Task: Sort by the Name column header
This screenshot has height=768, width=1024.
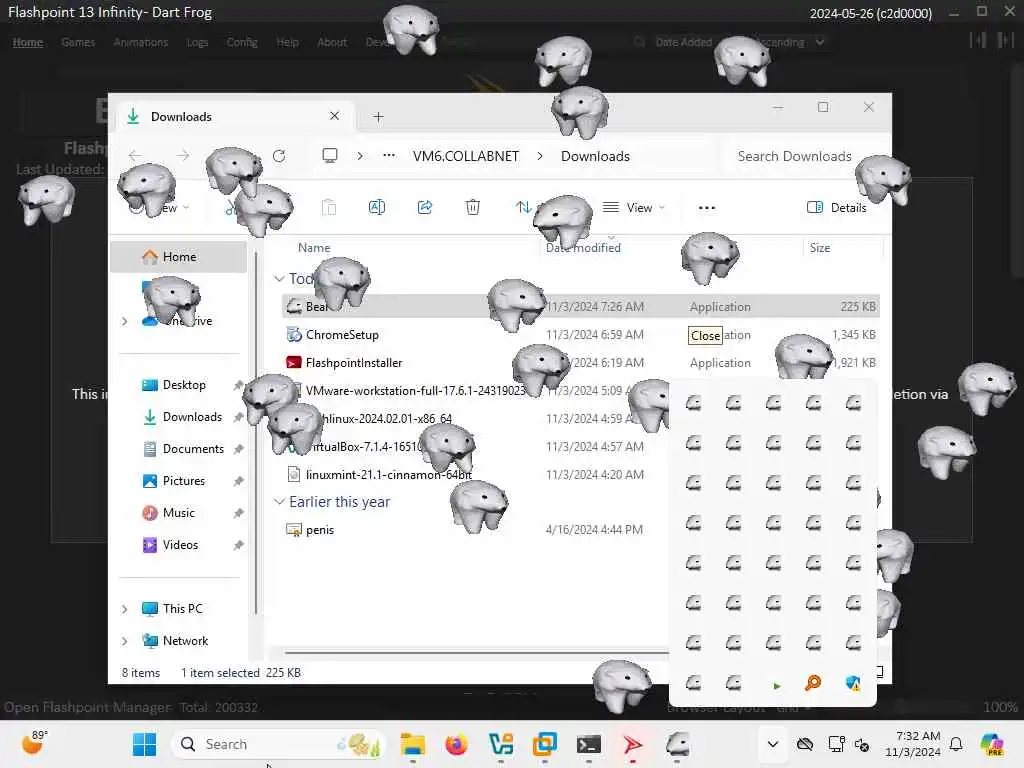Action: [313, 248]
